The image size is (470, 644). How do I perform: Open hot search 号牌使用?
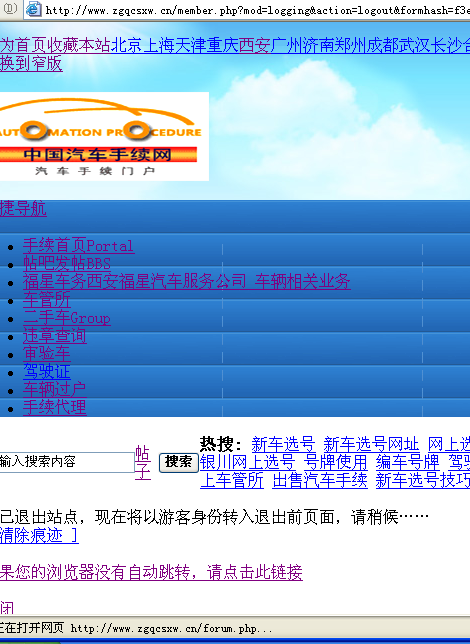click(x=336, y=462)
